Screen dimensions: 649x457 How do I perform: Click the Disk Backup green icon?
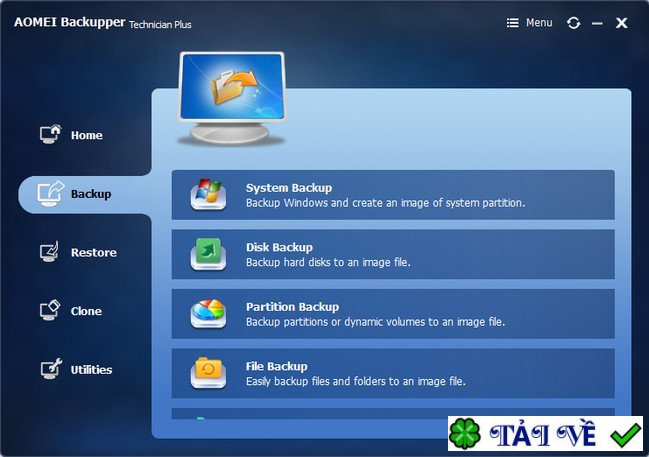(208, 254)
